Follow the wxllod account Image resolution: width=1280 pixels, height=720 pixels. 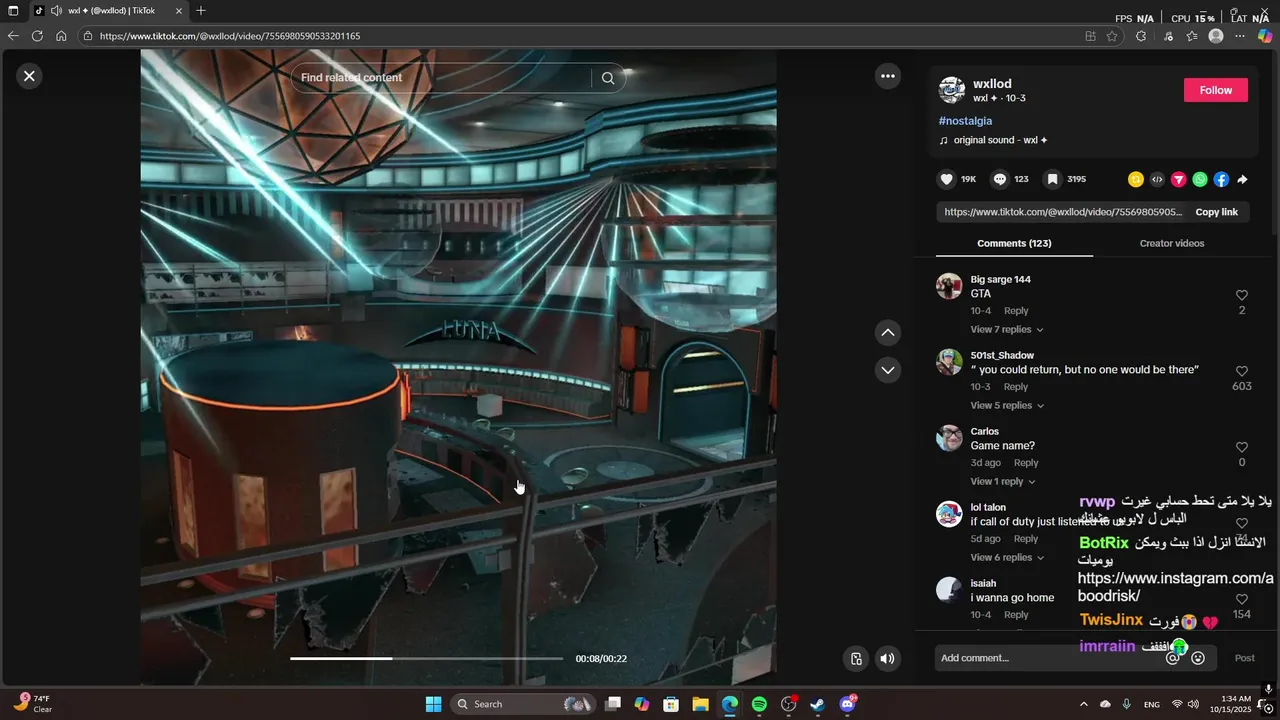tap(1215, 90)
